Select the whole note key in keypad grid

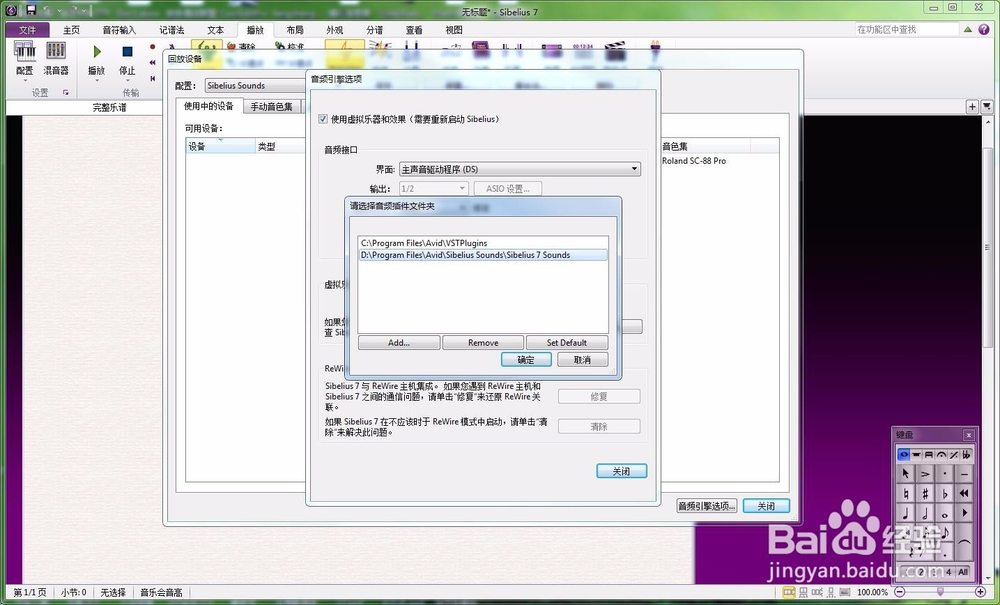click(945, 513)
